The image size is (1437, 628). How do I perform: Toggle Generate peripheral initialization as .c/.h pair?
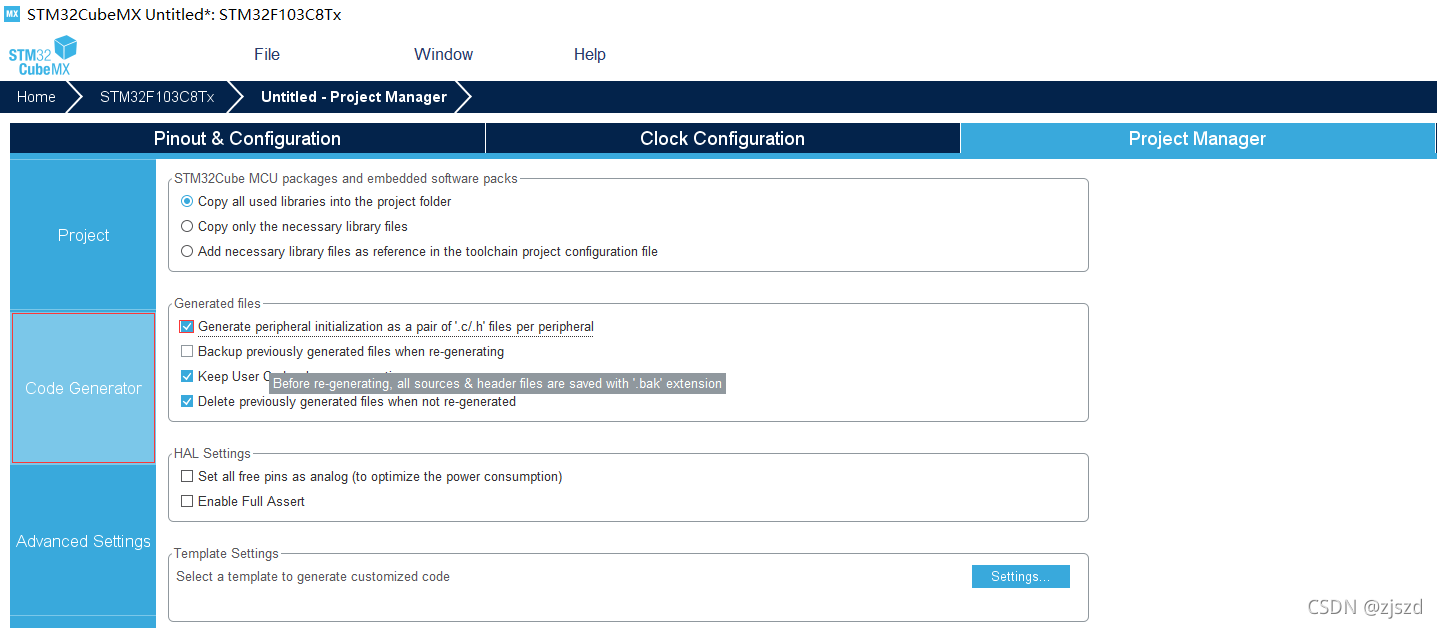[x=187, y=327]
